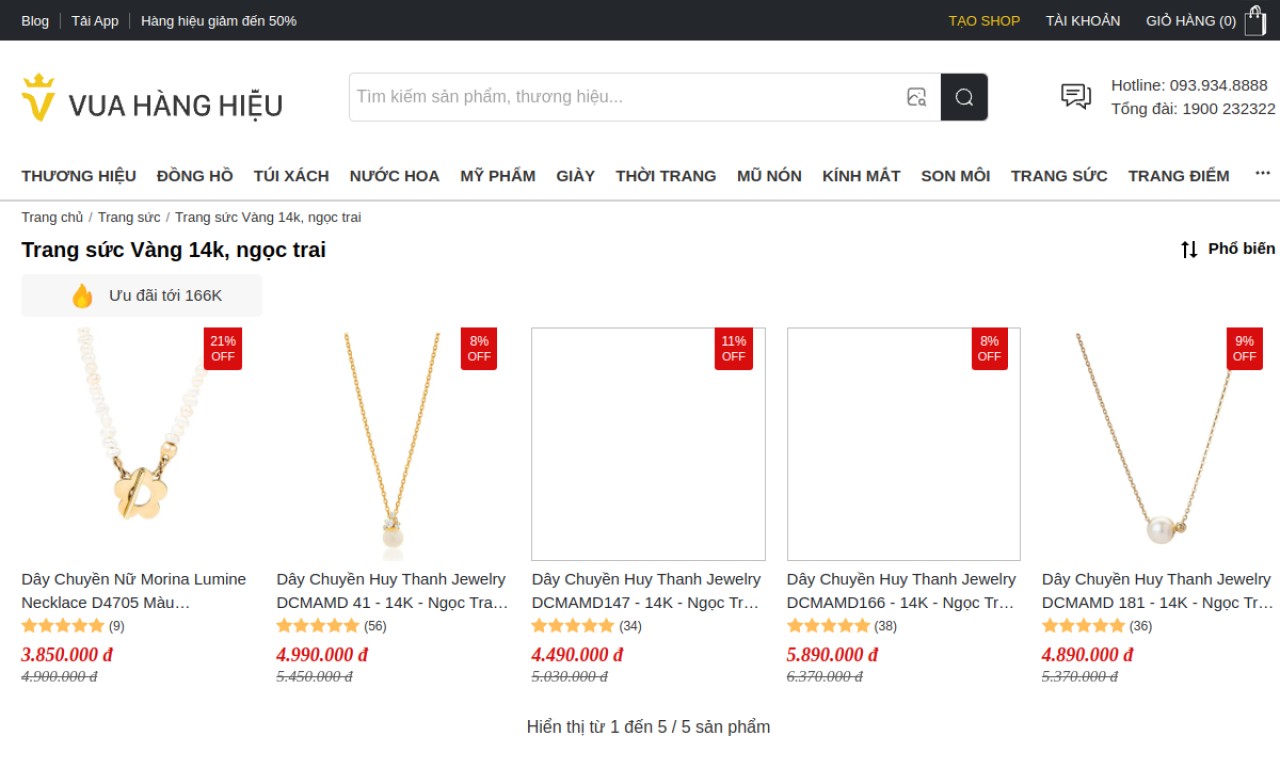Open the NƯỚC HOA menu

[394, 175]
